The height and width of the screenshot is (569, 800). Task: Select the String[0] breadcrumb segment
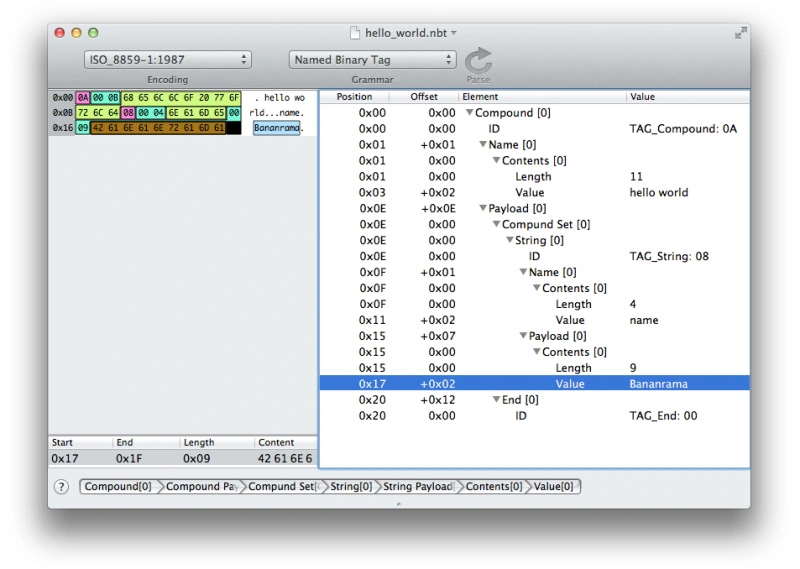pyautogui.click(x=351, y=487)
